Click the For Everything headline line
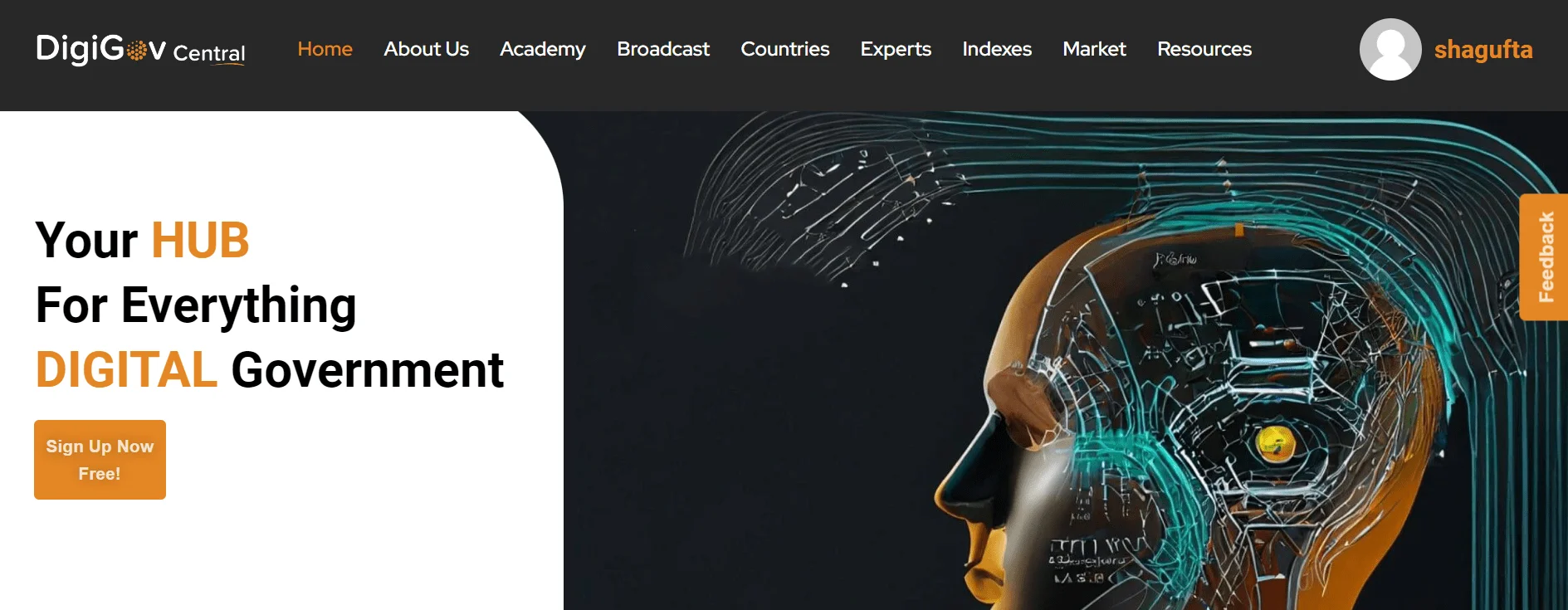 [196, 306]
